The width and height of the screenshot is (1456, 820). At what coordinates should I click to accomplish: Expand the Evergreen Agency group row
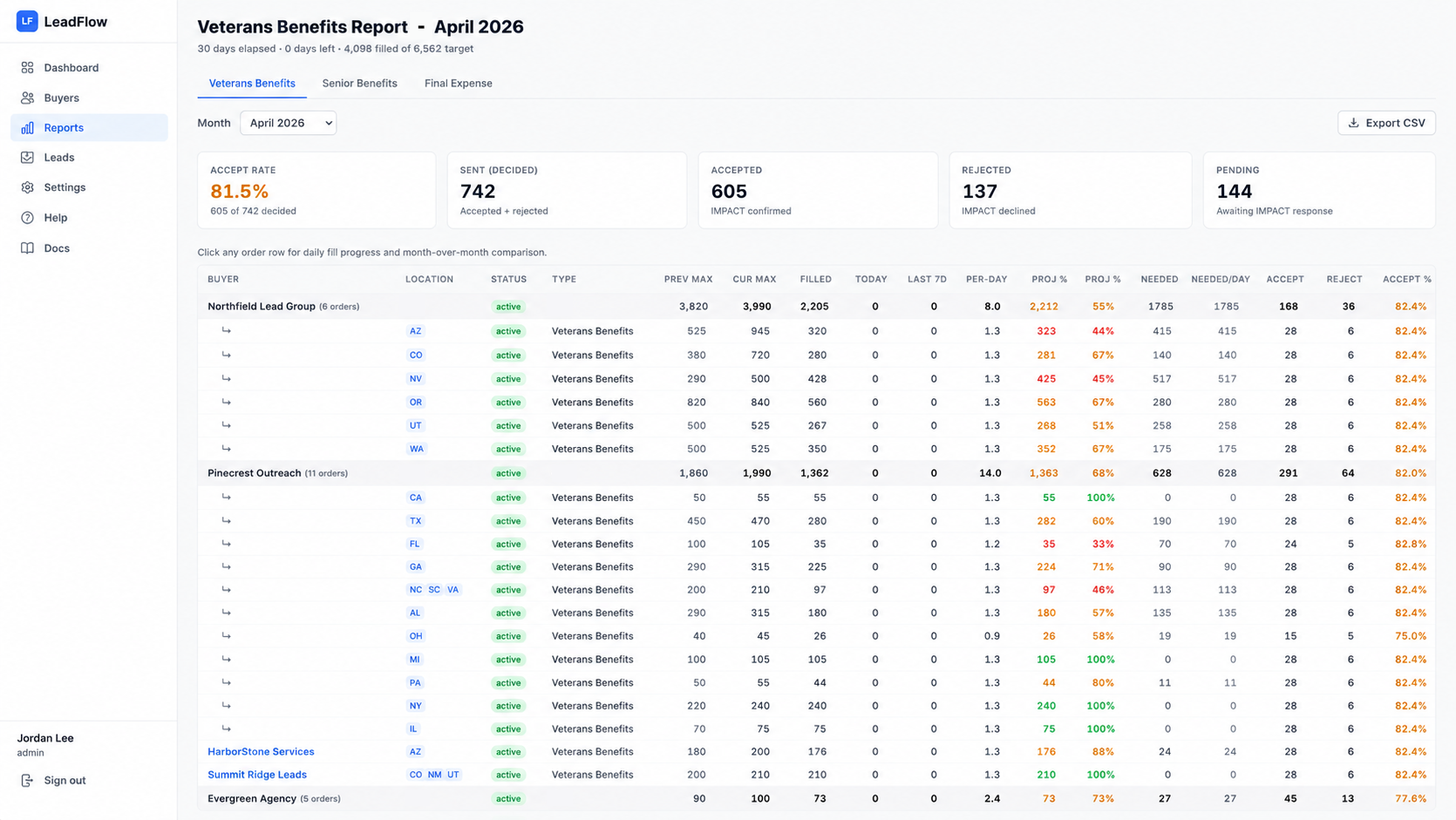tap(816, 798)
